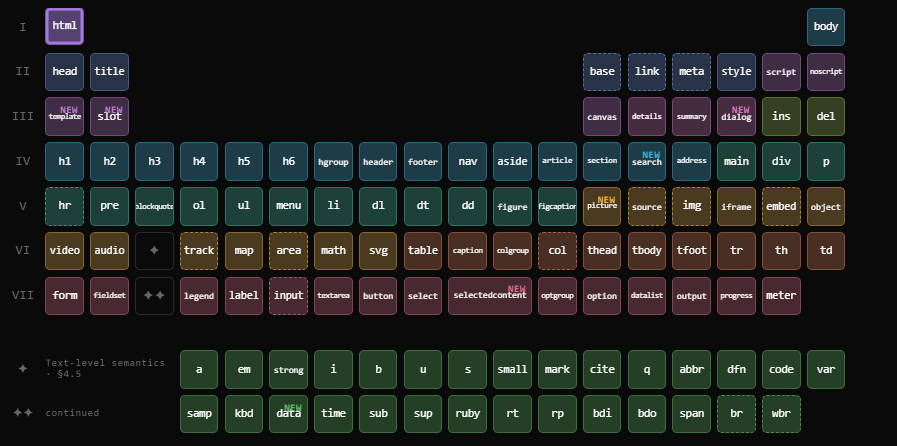Image resolution: width=897 pixels, height=446 pixels.
Task: Click the 'Text-level semantics · §4.5' label
Action: point(105,369)
